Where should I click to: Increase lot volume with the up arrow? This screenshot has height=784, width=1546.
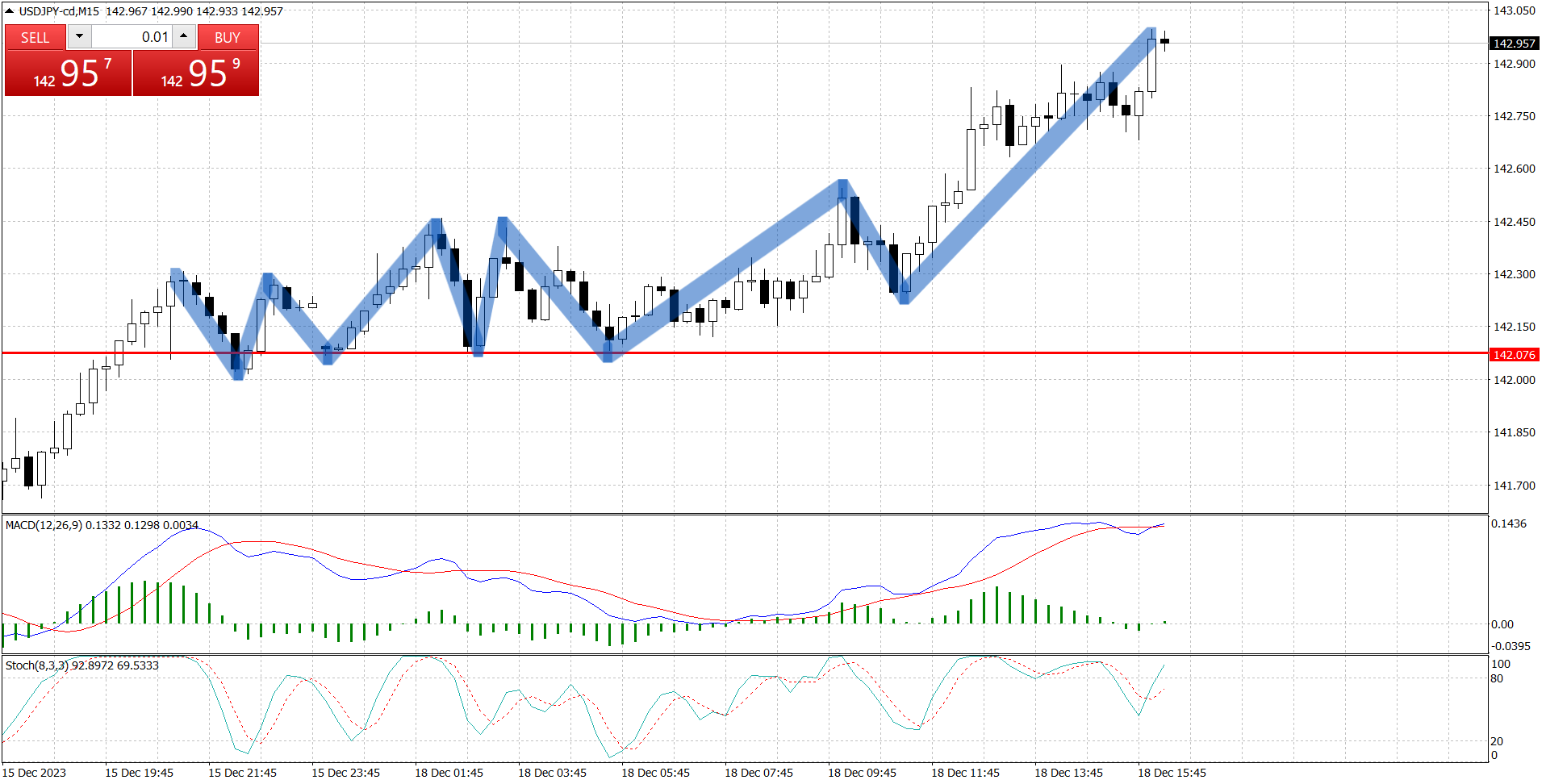pyautogui.click(x=184, y=36)
